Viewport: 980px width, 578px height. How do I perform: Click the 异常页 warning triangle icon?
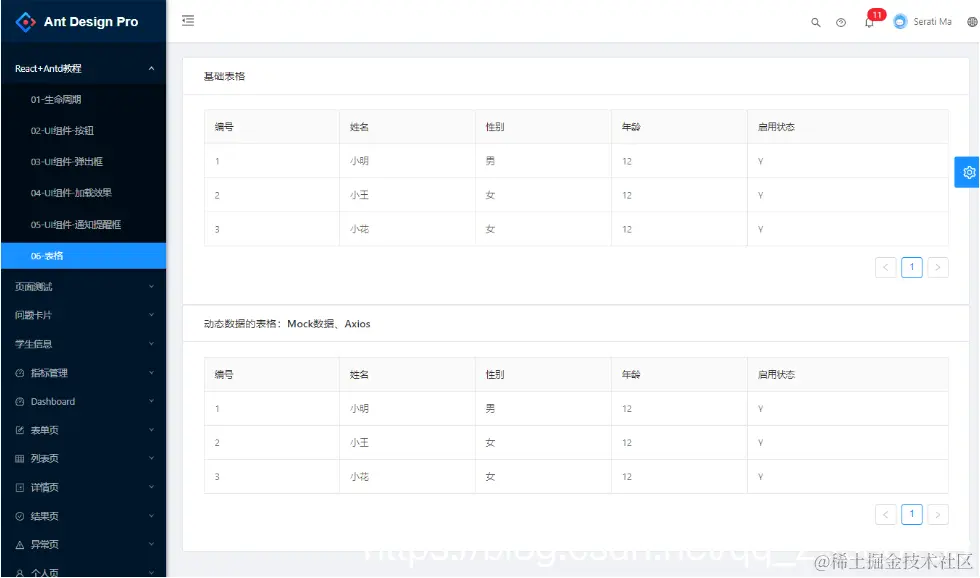pyautogui.click(x=20, y=545)
